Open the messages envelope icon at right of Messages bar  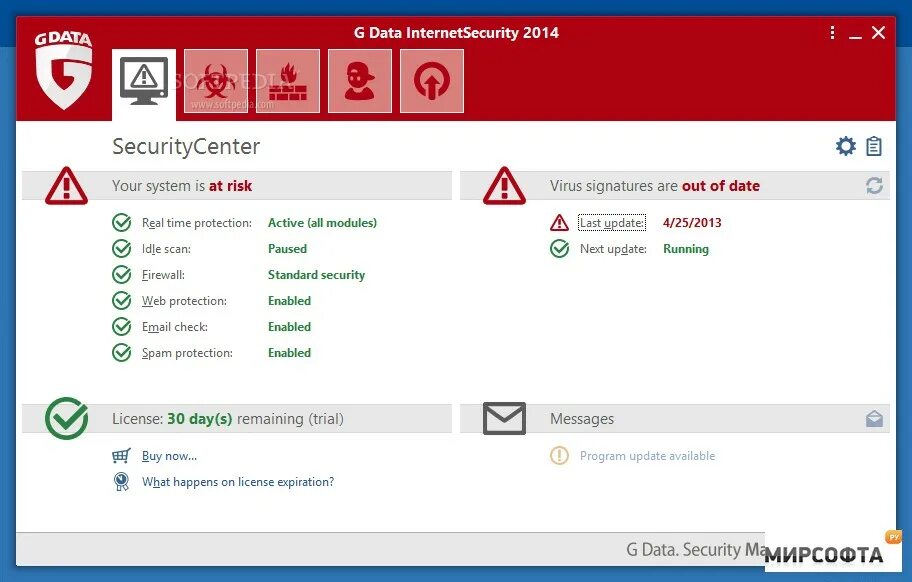pos(874,419)
